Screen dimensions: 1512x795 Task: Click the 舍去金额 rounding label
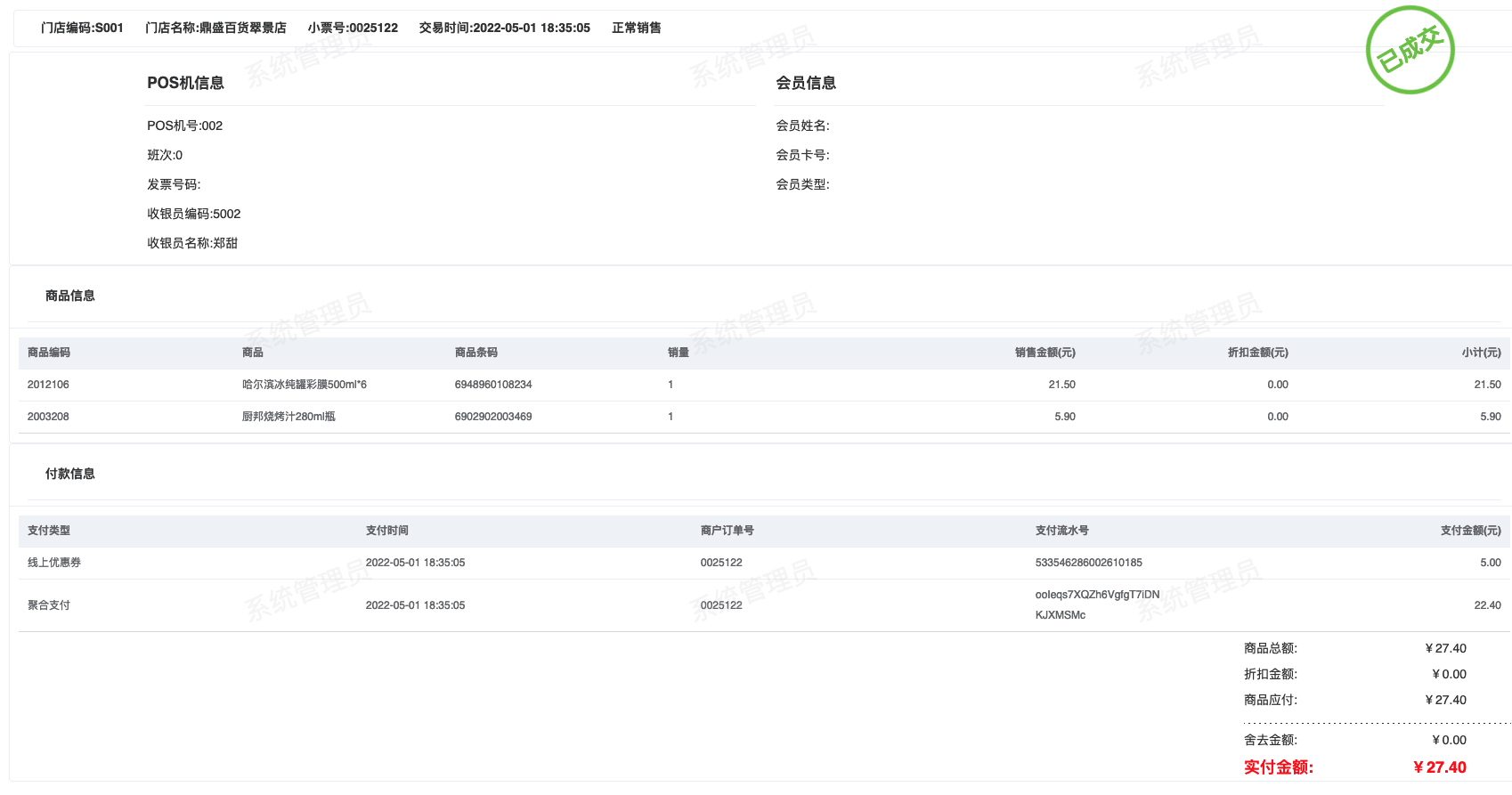coord(1271,740)
